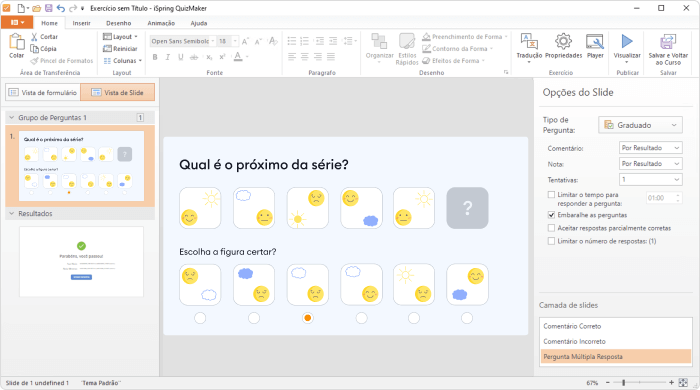
Task: Open the Inserir ribbon tab
Action: (x=81, y=23)
